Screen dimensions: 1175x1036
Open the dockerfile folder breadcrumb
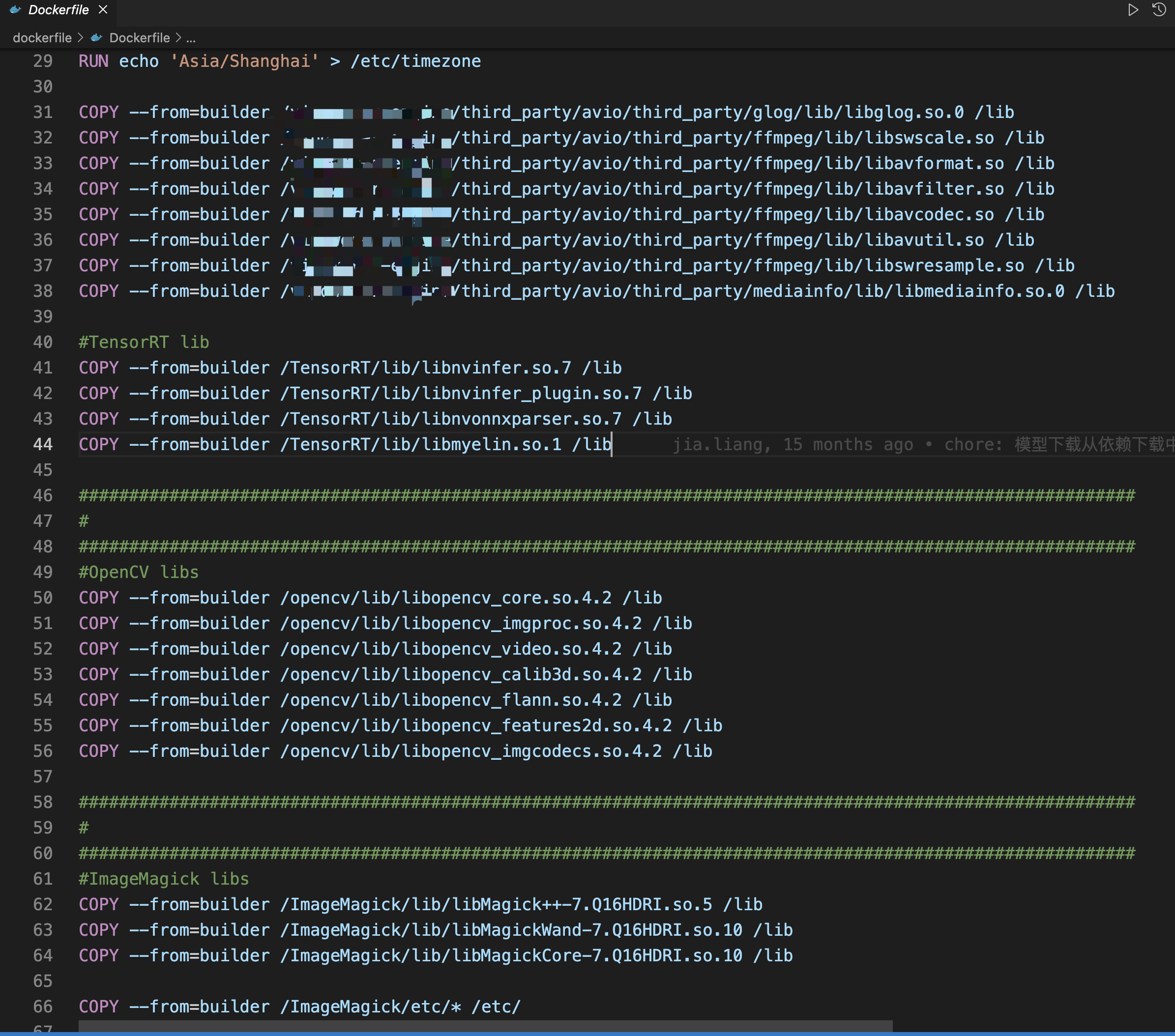click(x=42, y=38)
